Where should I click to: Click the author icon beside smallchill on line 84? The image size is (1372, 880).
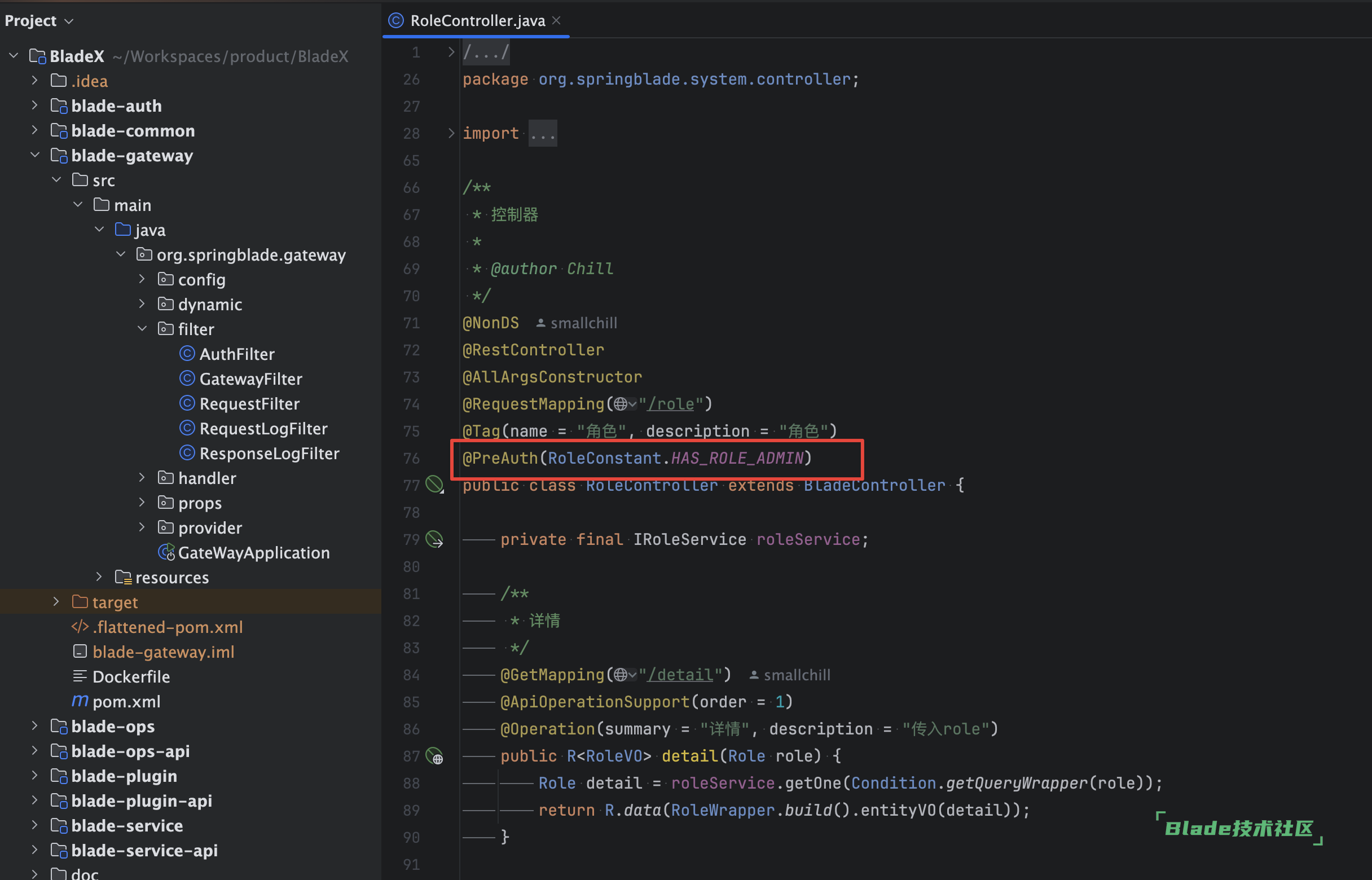754,675
